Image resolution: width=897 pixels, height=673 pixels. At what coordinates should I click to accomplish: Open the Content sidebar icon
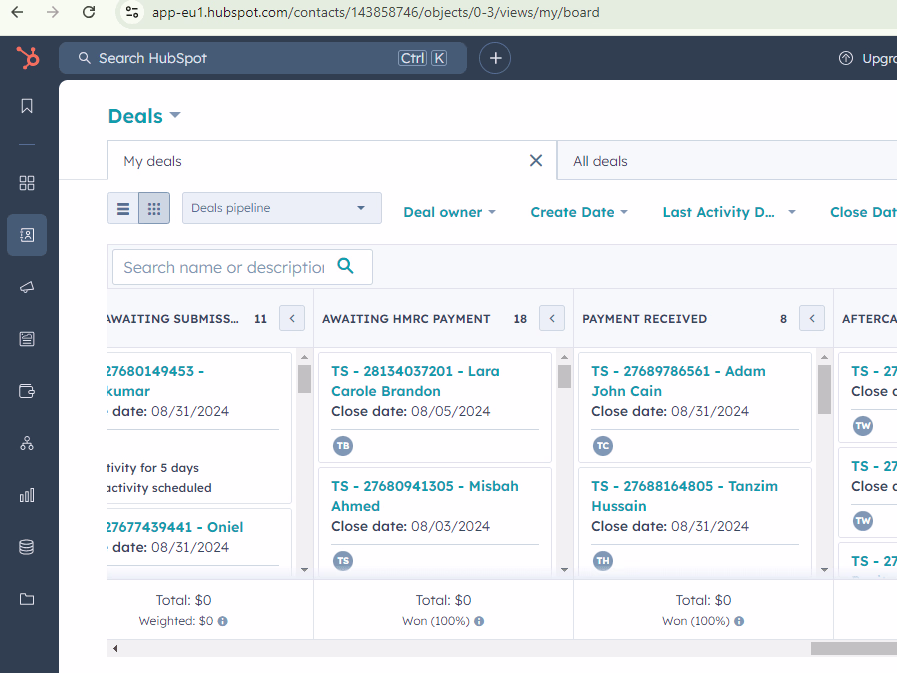click(27, 339)
